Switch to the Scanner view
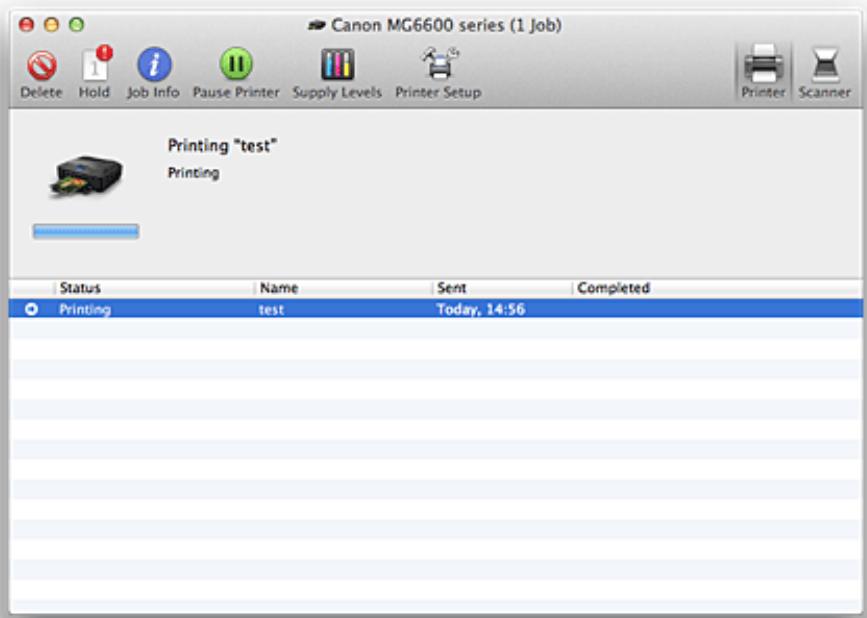Viewport: 867px width, 618px height. coord(824,71)
